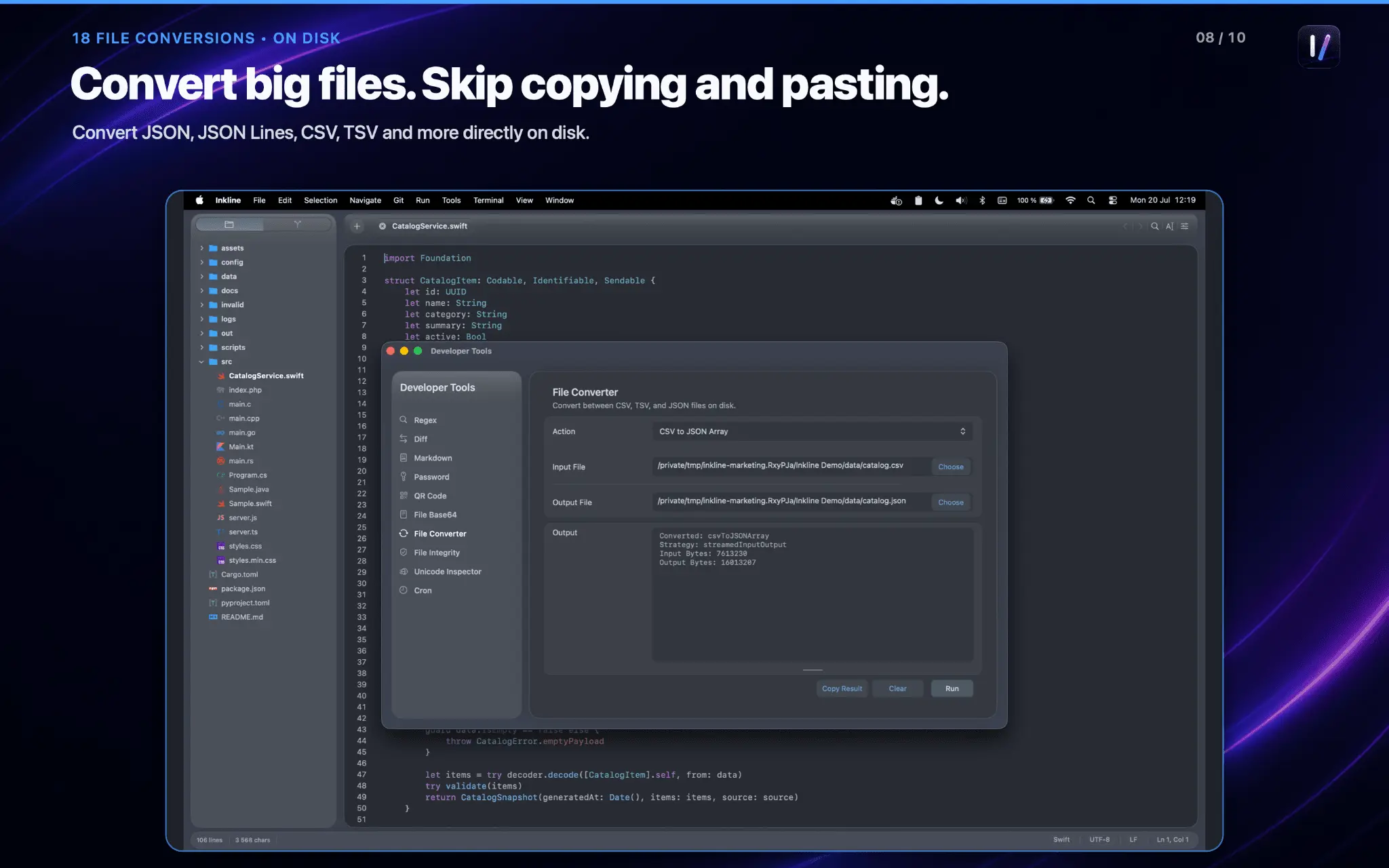Toggle Do Not Disturb moon icon

(x=939, y=201)
